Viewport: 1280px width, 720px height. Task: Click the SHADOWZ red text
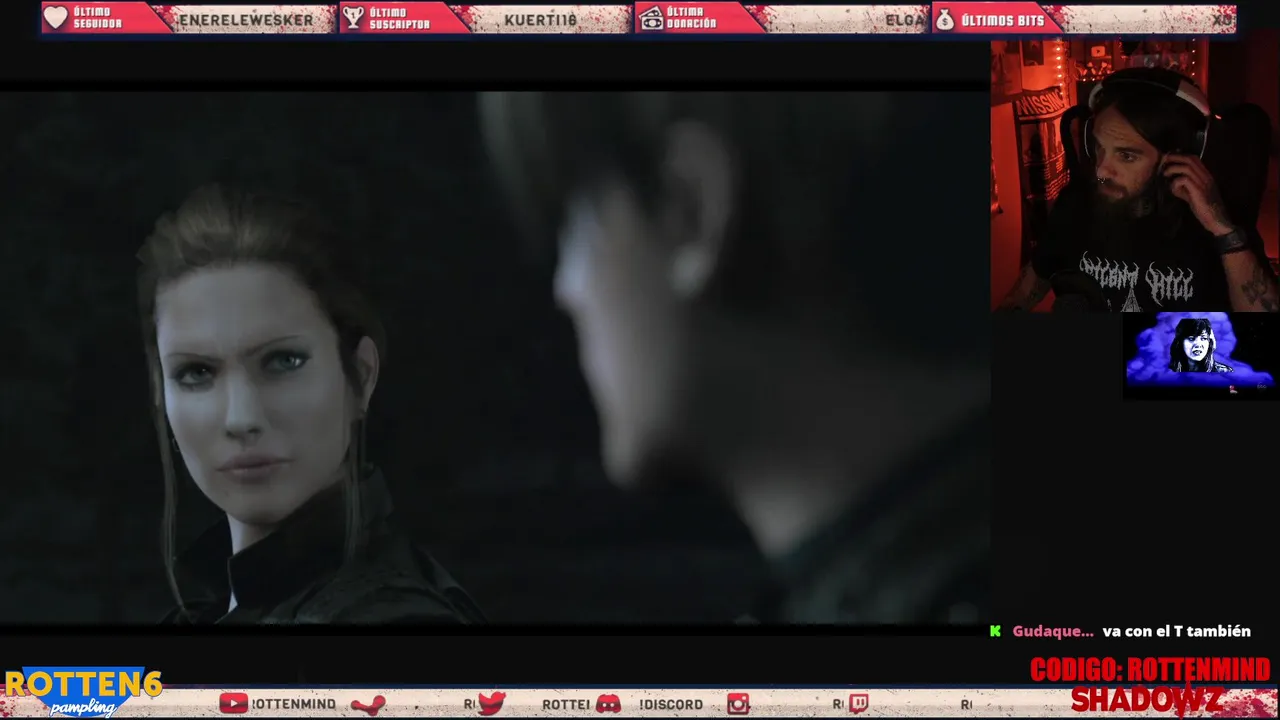(x=1147, y=699)
